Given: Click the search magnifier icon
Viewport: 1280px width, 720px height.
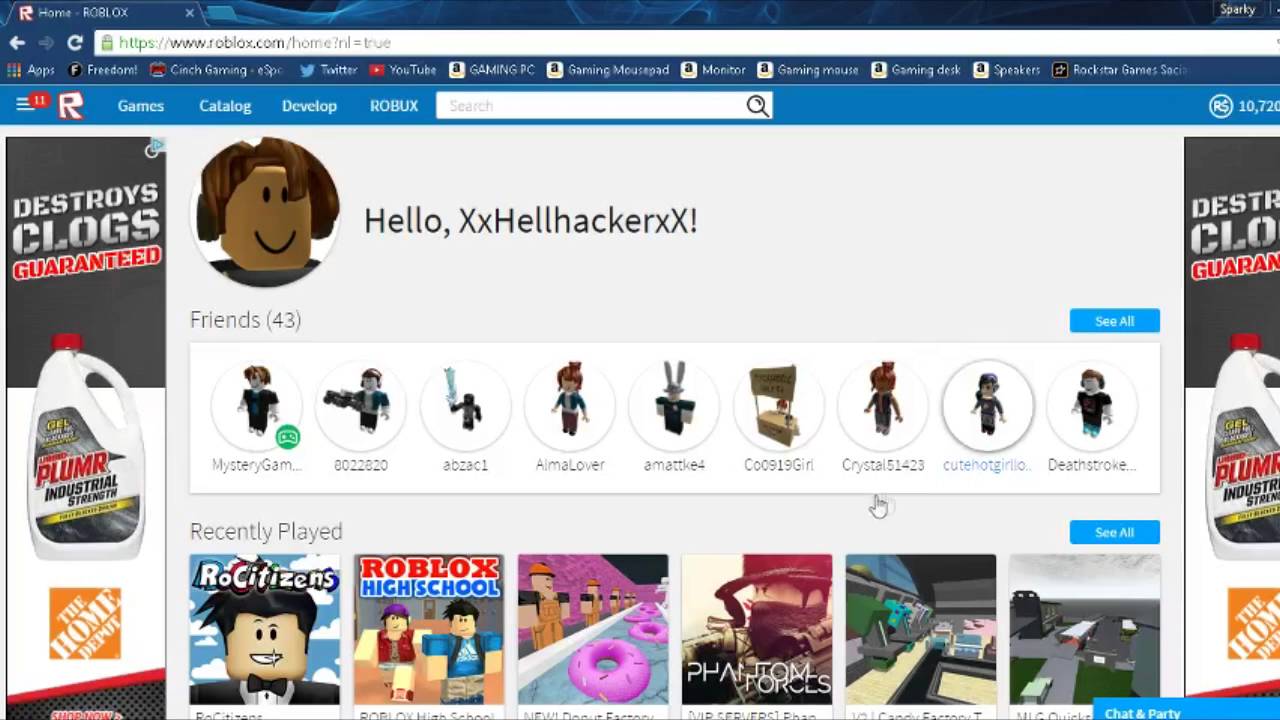Looking at the screenshot, I should click(x=757, y=105).
